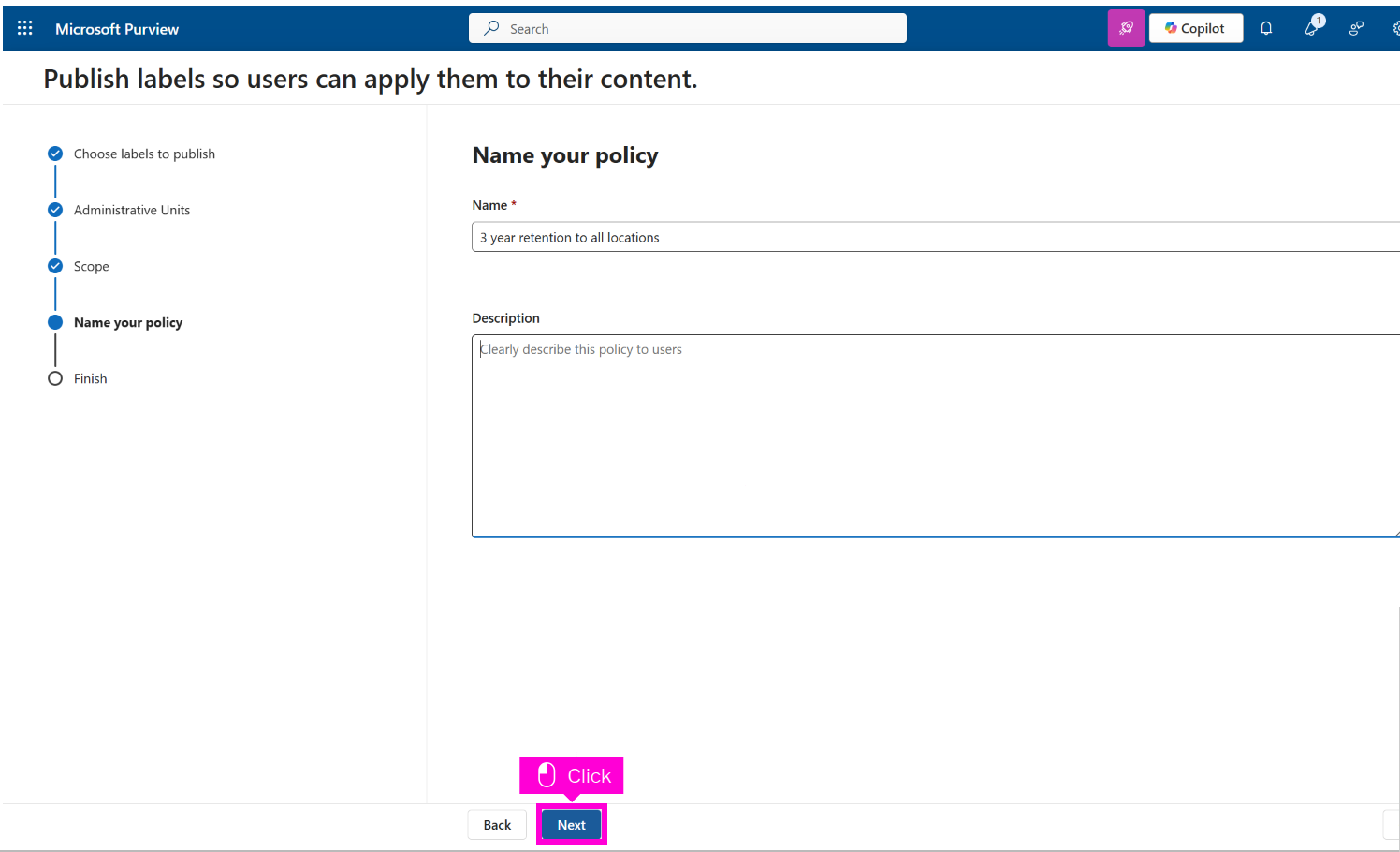Click inside the Description text area

pos(936,435)
